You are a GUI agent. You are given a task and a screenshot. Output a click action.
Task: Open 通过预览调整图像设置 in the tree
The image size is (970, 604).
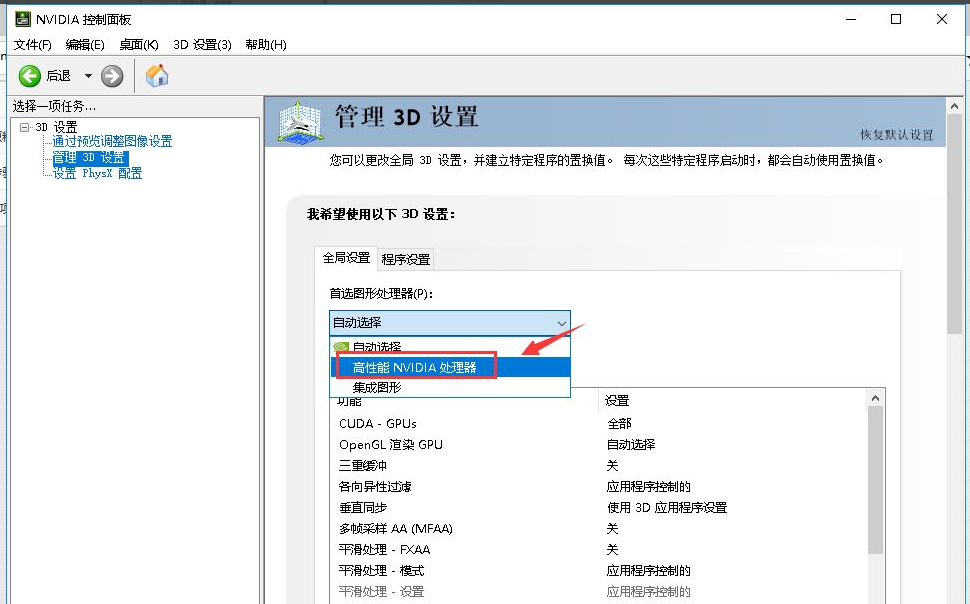click(x=112, y=142)
